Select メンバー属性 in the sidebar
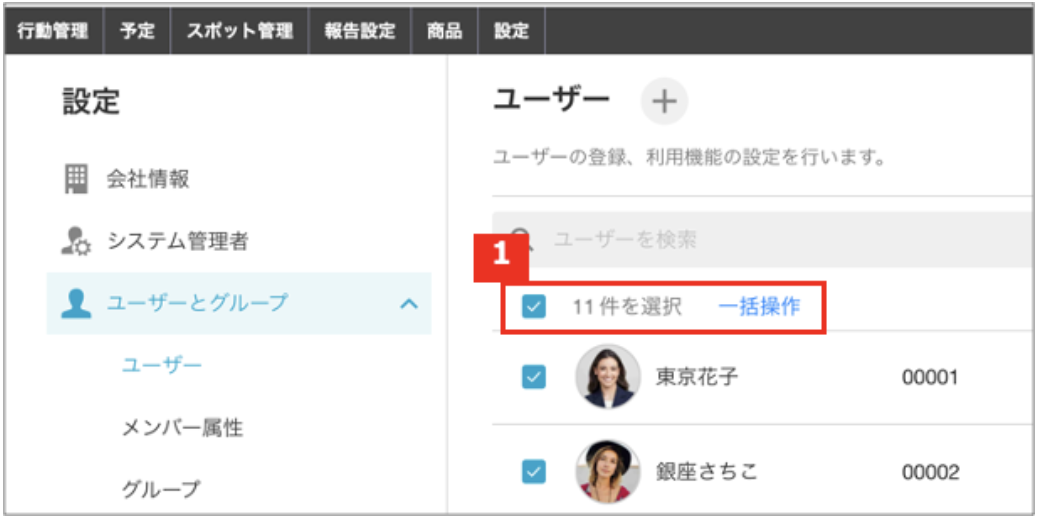The image size is (1040, 516). [x=182, y=428]
